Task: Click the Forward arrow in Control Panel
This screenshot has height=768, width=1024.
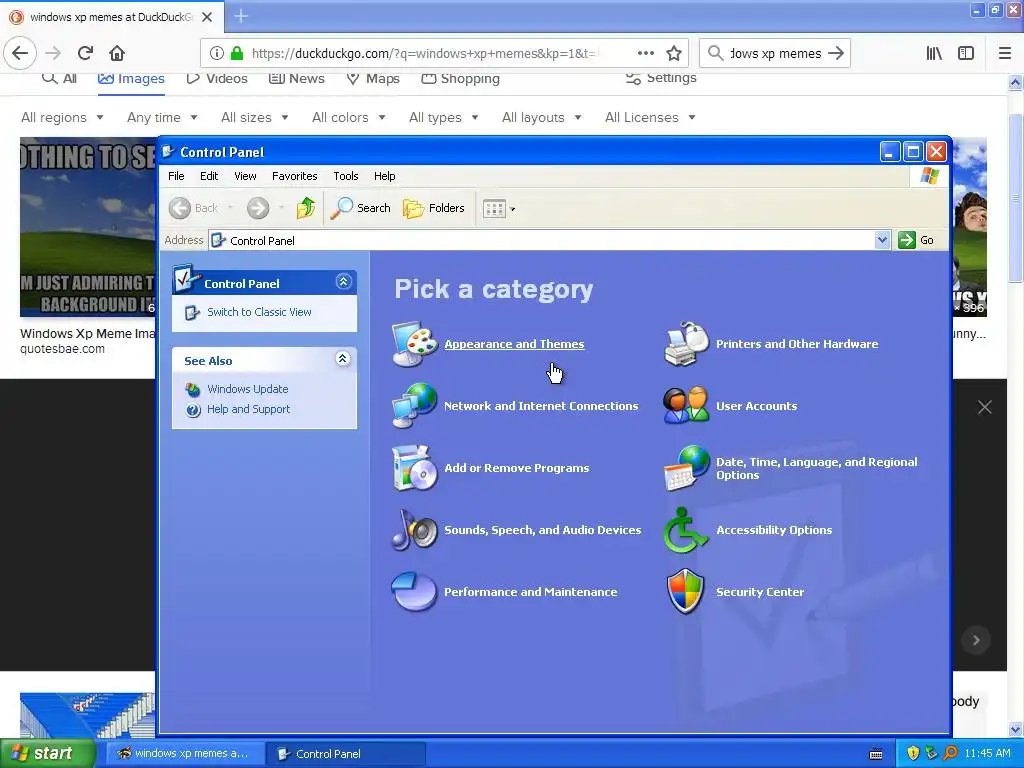Action: [258, 208]
